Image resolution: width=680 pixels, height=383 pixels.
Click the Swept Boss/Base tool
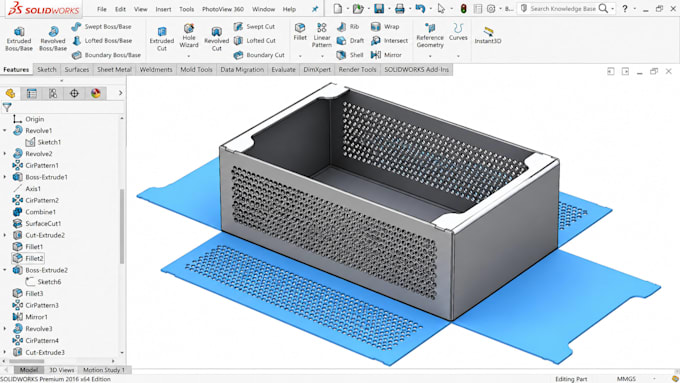pyautogui.click(x=101, y=26)
